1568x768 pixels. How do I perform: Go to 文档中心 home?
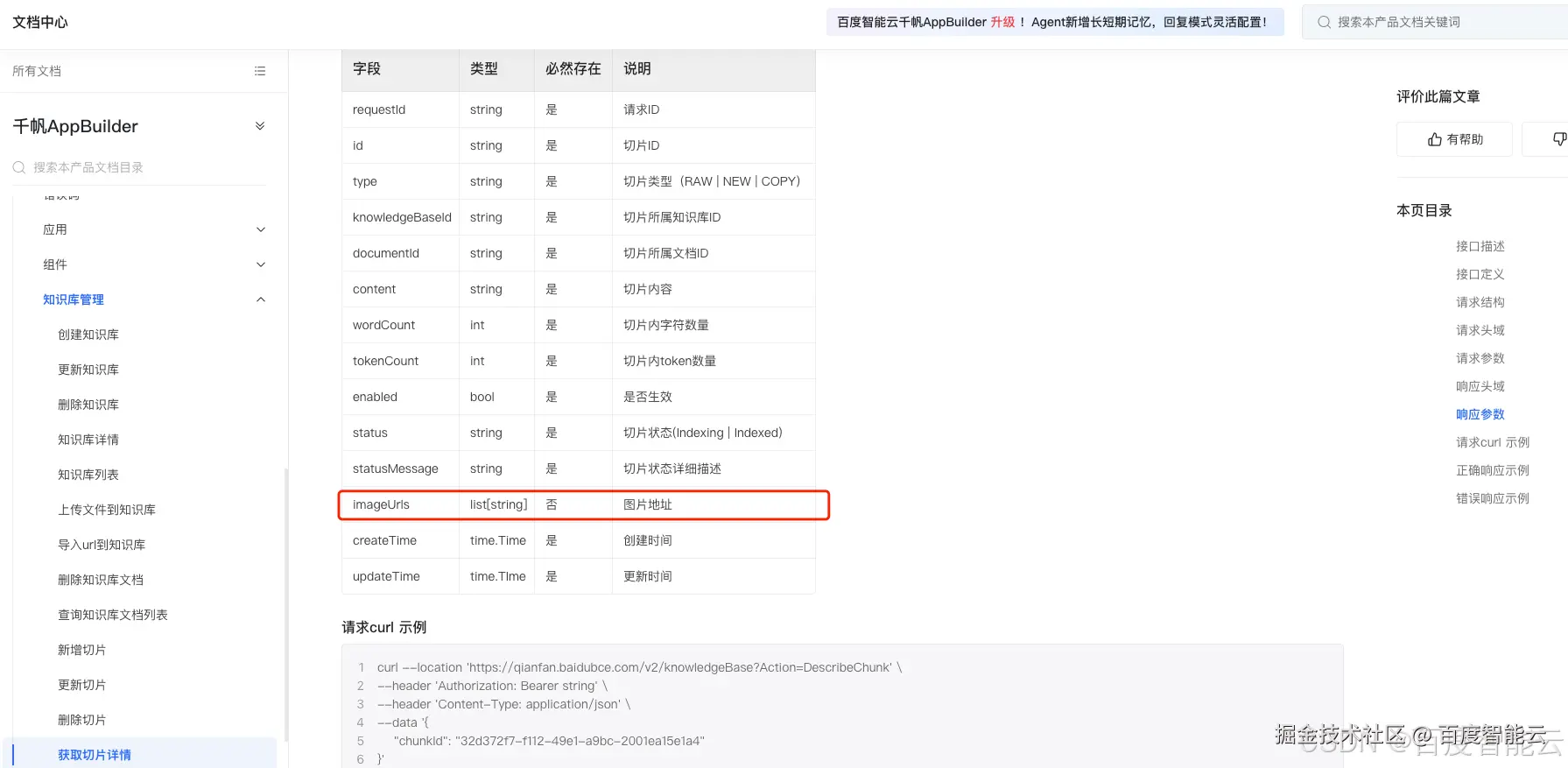pos(40,22)
